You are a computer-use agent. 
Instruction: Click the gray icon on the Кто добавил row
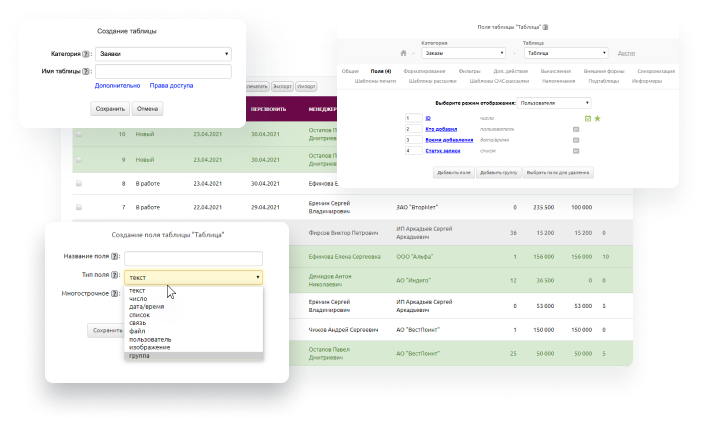576,129
